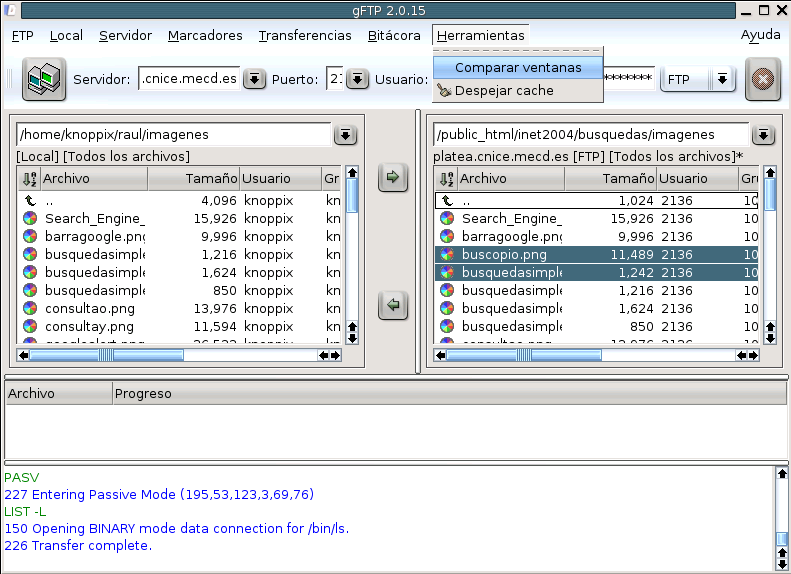Sort local files by Tamaño column

tap(194, 179)
